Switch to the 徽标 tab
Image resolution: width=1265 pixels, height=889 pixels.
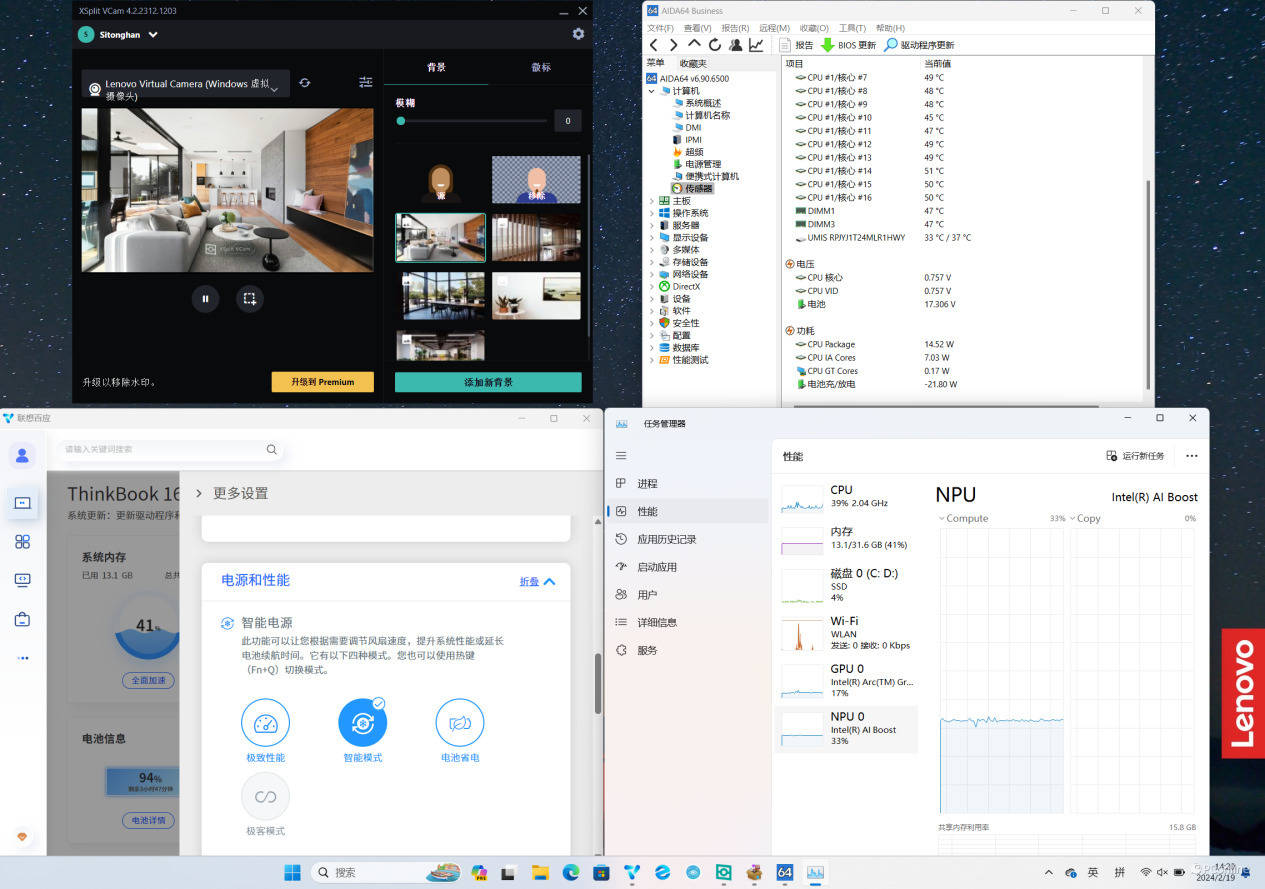point(540,67)
